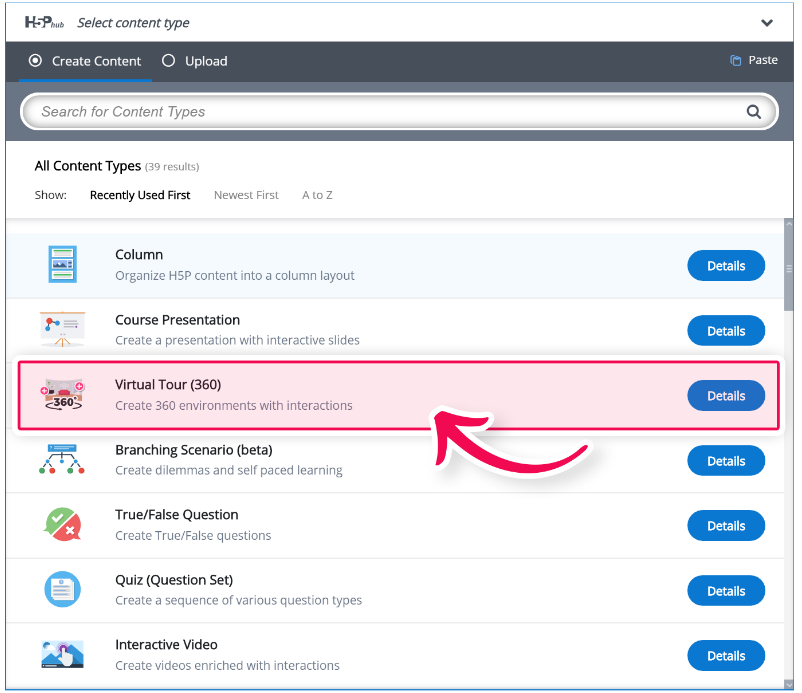Viewport: 802px width, 693px height.
Task: Select the Quiz (Question Set) title
Action: coord(174,580)
